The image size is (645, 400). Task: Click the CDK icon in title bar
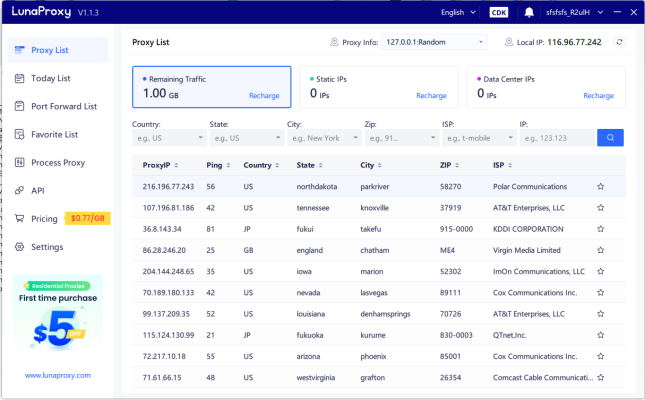499,12
